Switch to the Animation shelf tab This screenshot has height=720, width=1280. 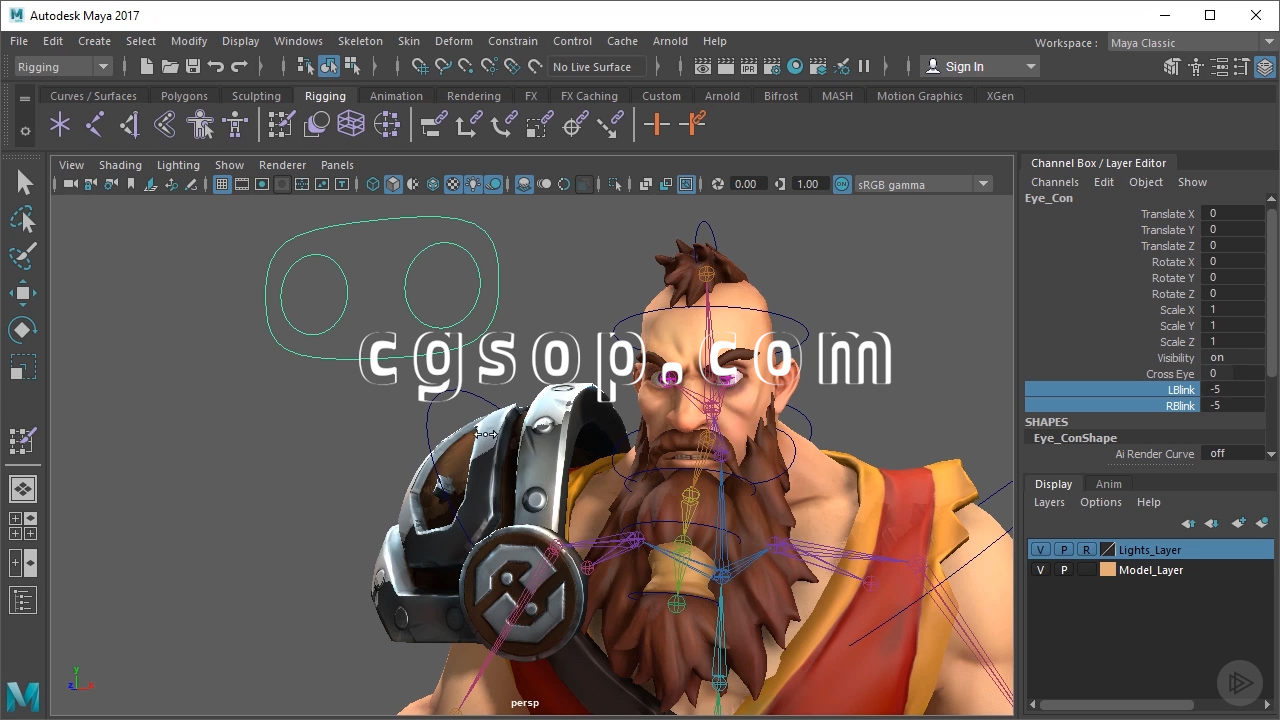pyautogui.click(x=396, y=96)
